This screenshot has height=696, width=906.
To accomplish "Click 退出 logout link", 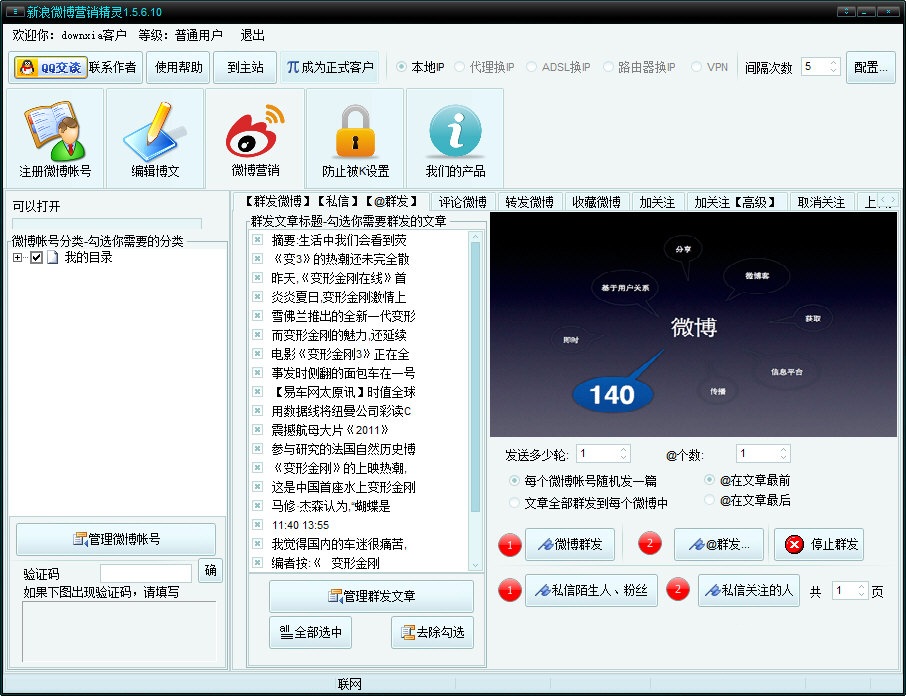I will click(253, 35).
